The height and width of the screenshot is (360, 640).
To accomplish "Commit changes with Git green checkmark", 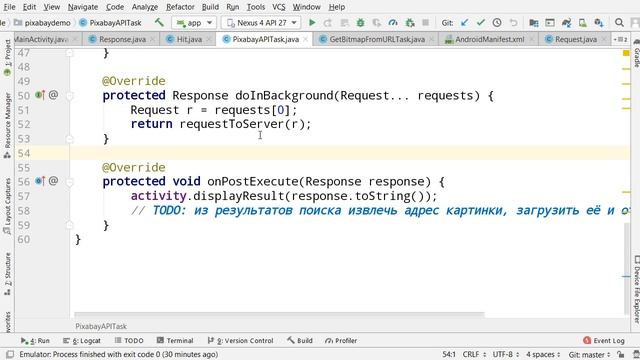I will [x=480, y=23].
